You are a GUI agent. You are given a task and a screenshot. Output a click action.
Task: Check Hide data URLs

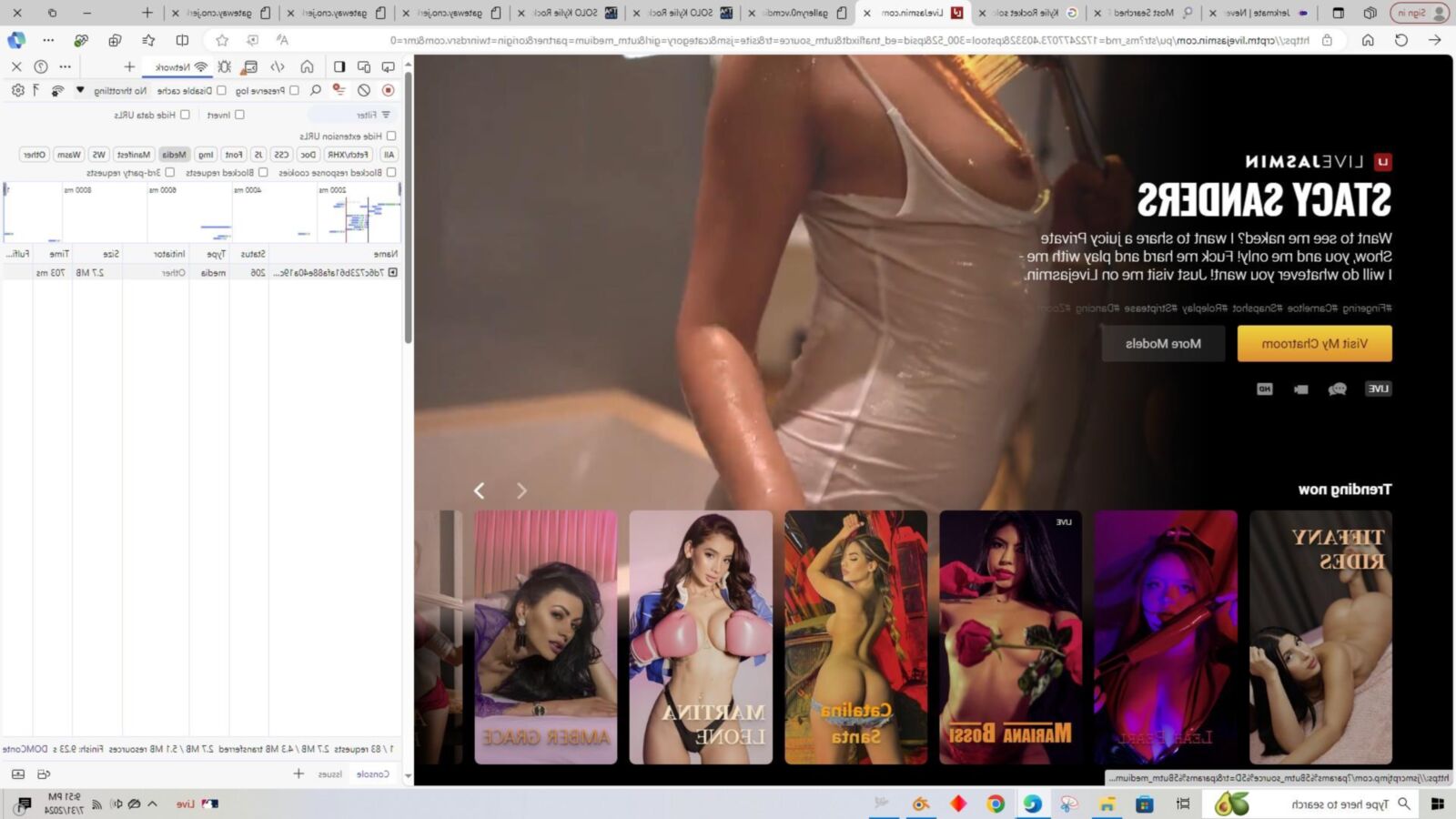coord(186,115)
